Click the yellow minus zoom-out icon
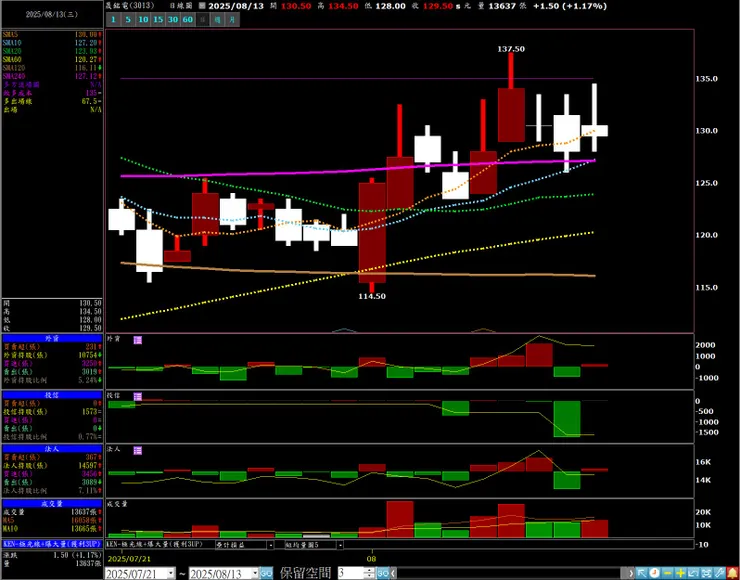 click(668, 573)
